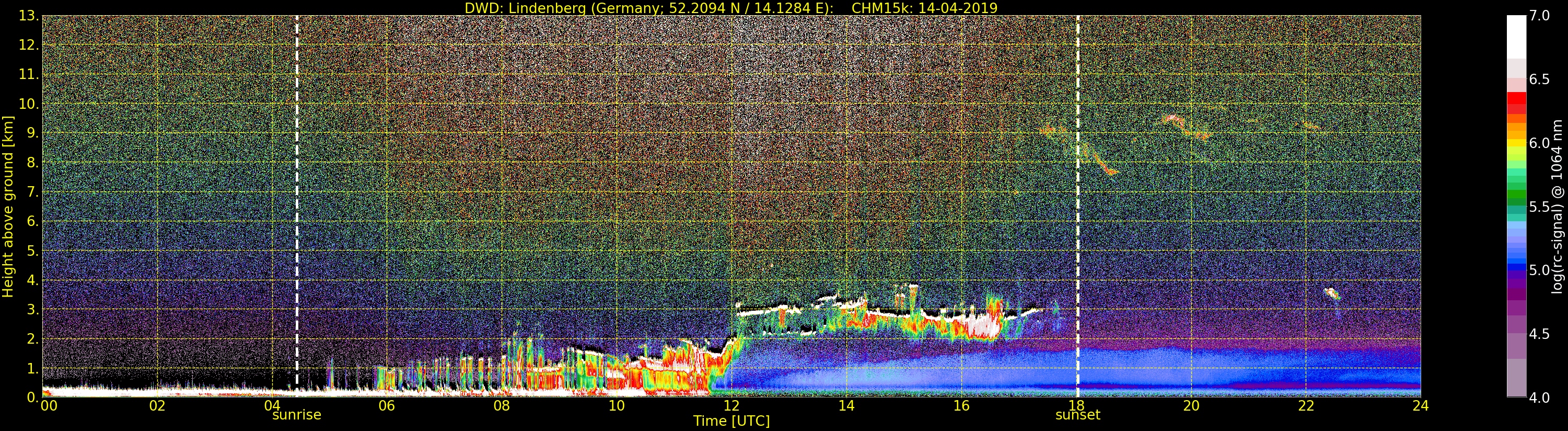
Task: Click the '06' time axis tick label
Action: 387,406
